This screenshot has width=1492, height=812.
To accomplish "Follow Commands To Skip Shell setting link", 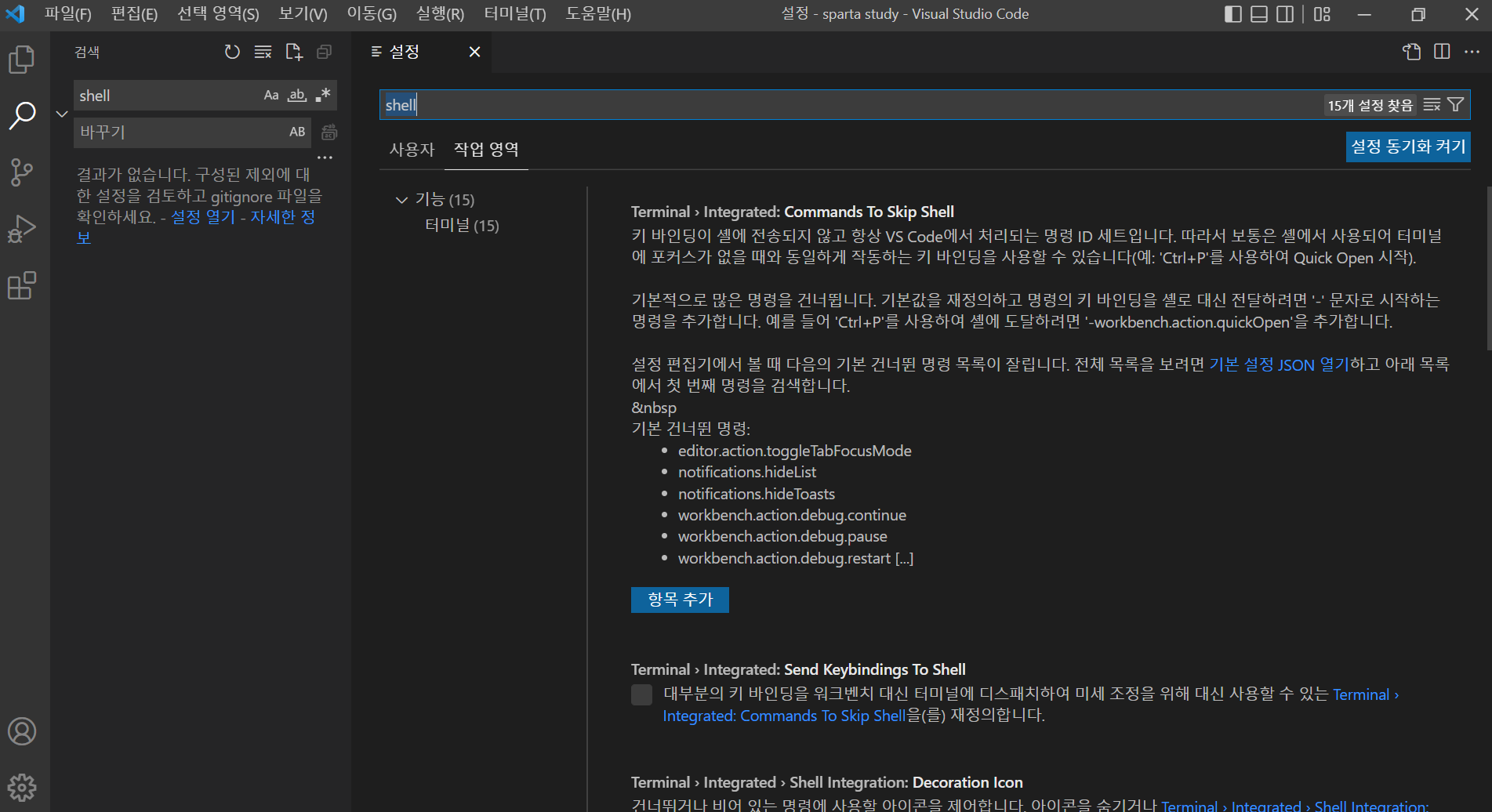I will pyautogui.click(x=784, y=716).
